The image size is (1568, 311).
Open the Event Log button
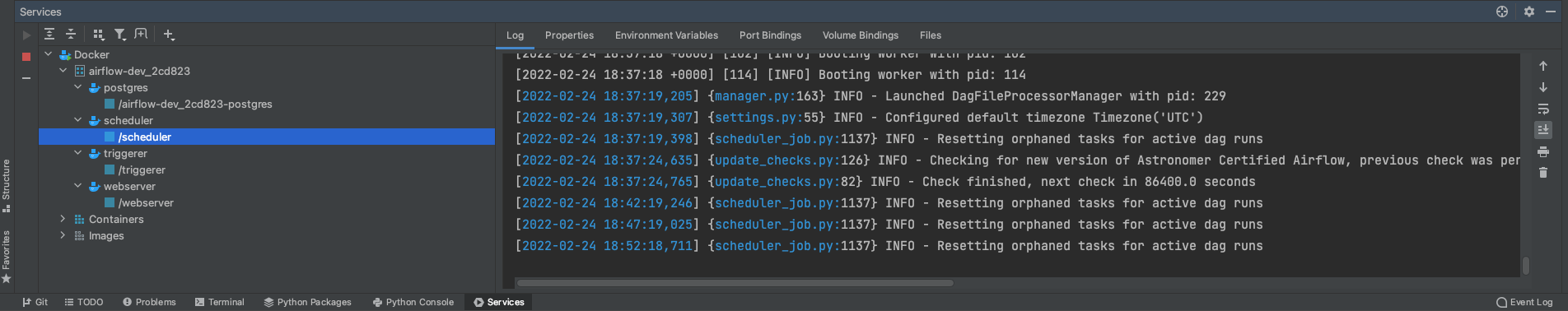coord(1524,302)
